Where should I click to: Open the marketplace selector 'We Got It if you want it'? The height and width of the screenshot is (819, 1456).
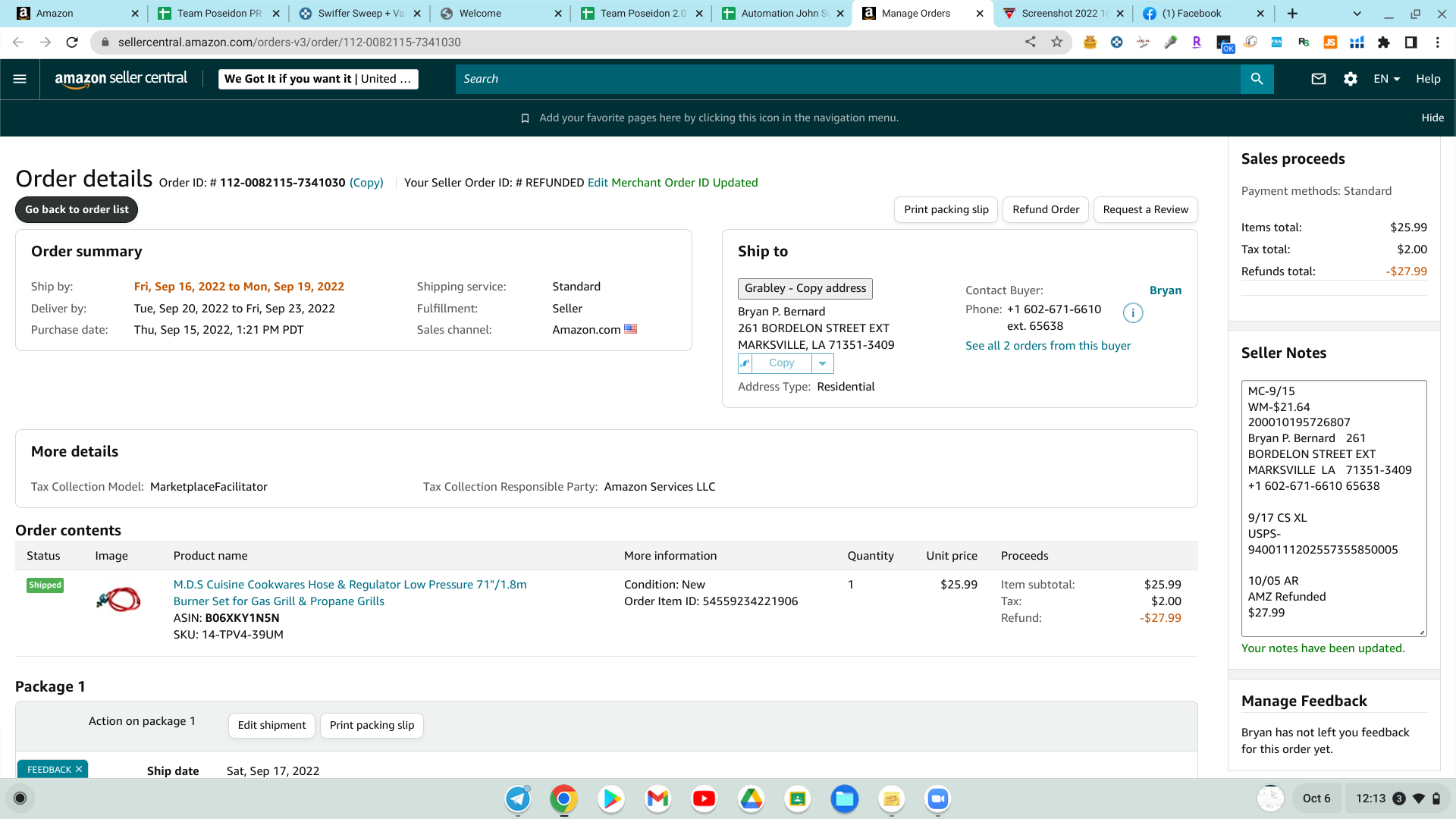[318, 79]
